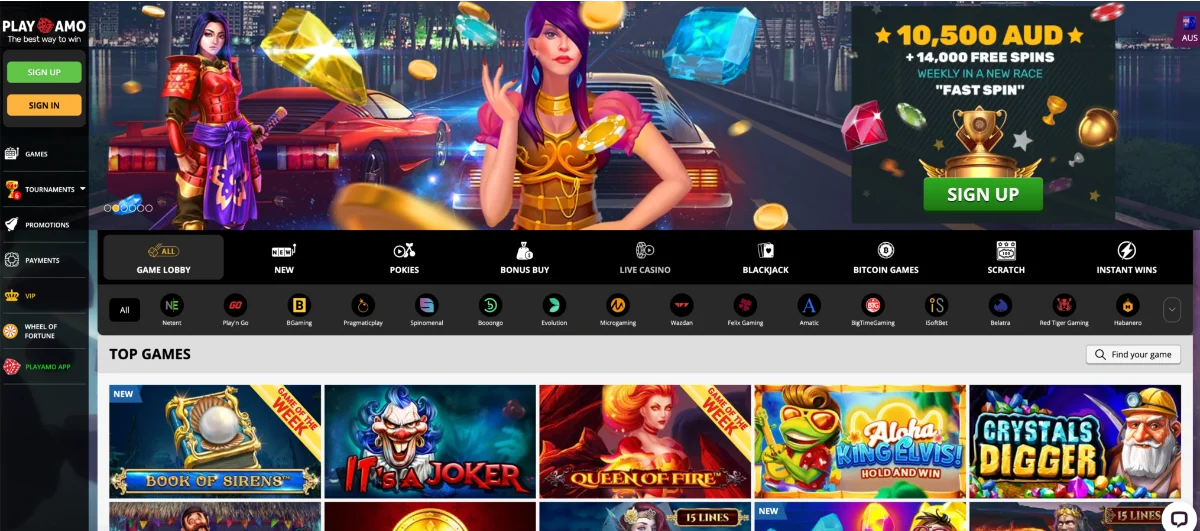
Task: Filter by Felix Gaming provider icon
Action: tap(745, 305)
